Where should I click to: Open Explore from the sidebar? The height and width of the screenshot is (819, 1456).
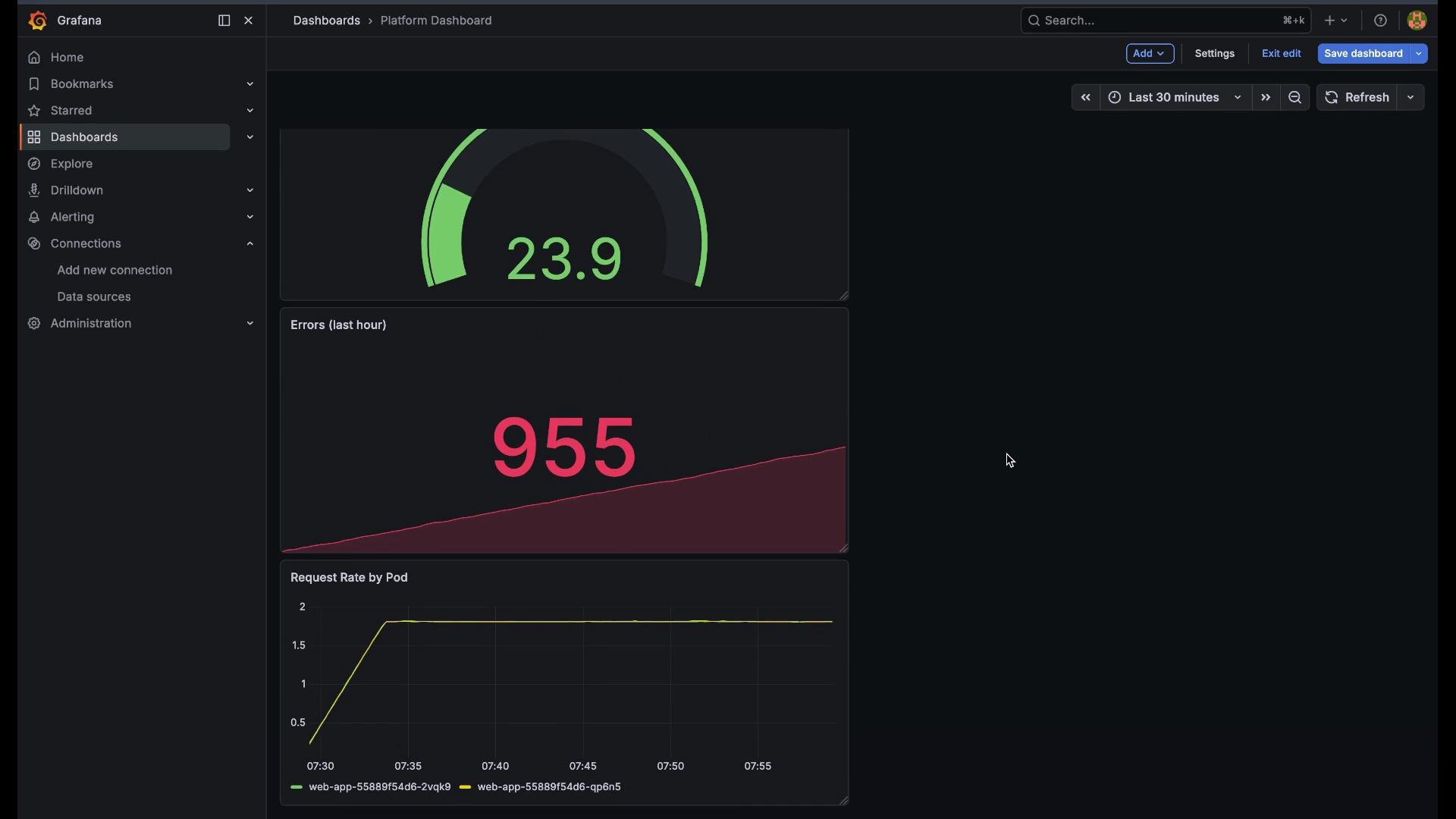[71, 164]
